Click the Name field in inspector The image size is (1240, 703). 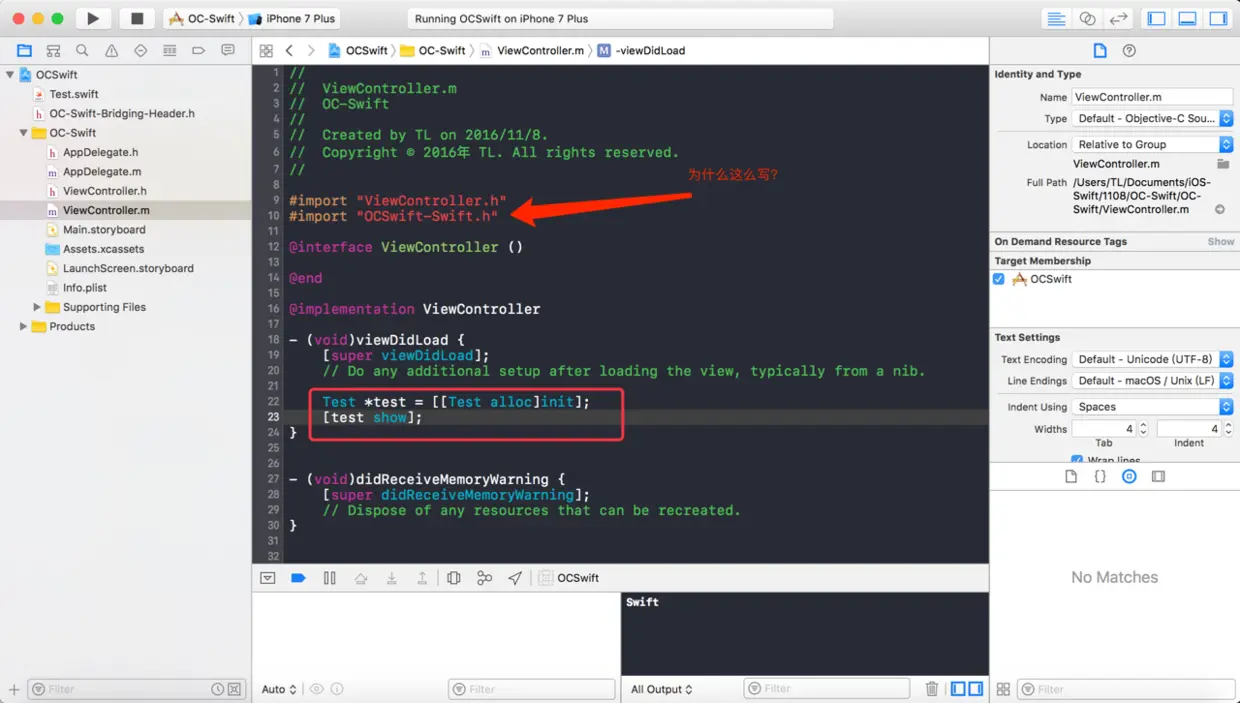click(x=1152, y=97)
